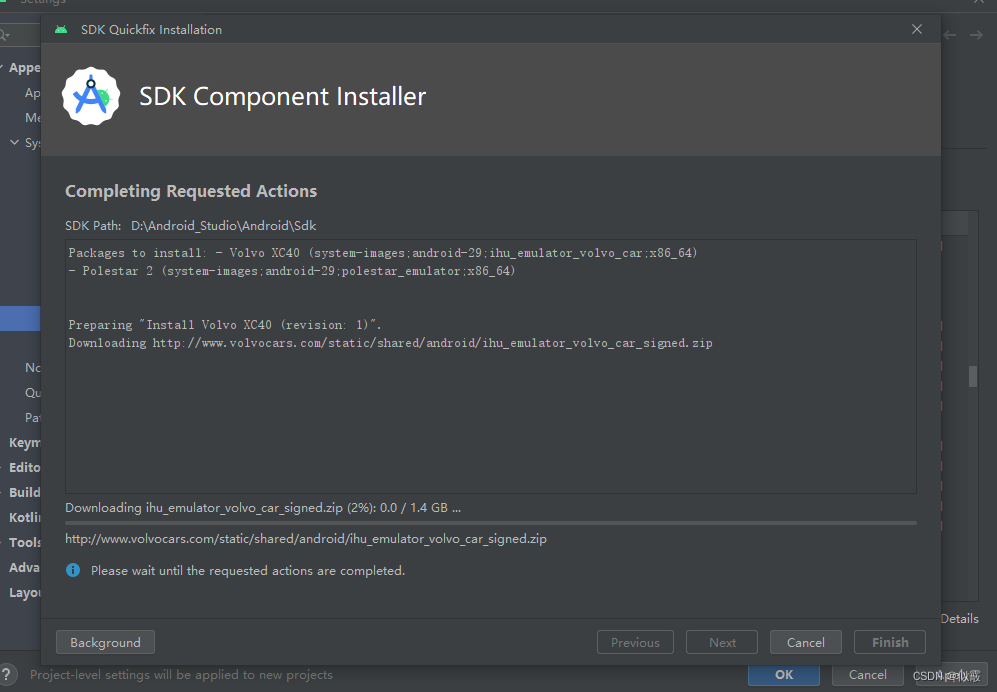Click the disabled Next button
997x692 pixels.
click(722, 642)
